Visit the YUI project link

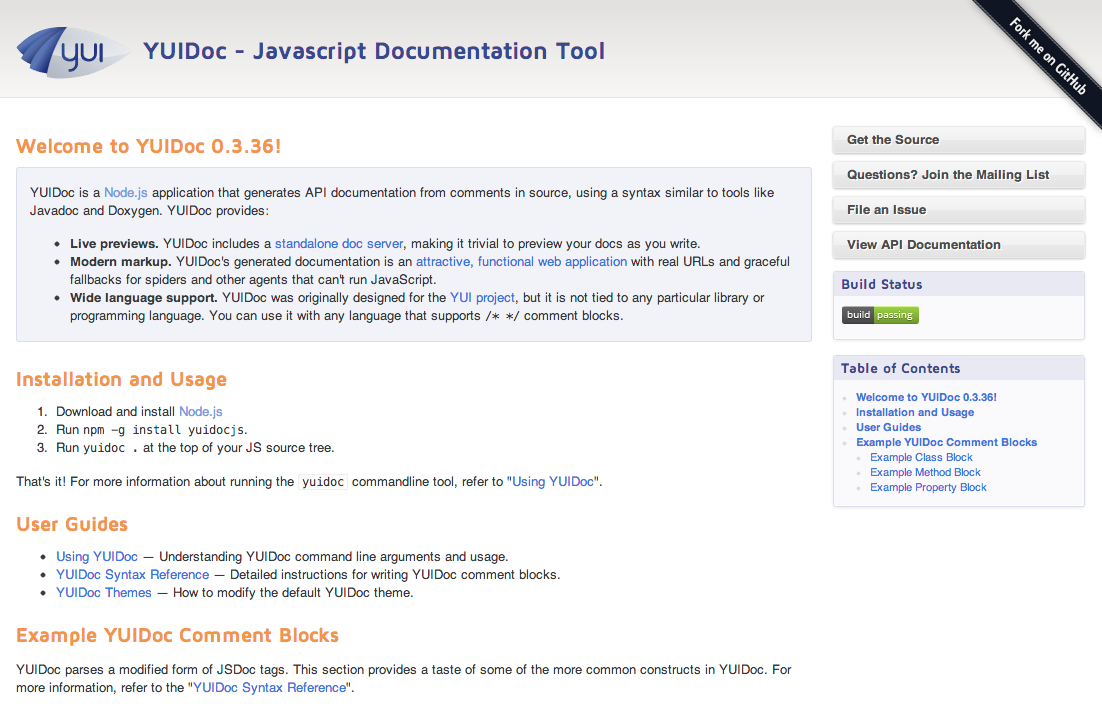(x=482, y=298)
